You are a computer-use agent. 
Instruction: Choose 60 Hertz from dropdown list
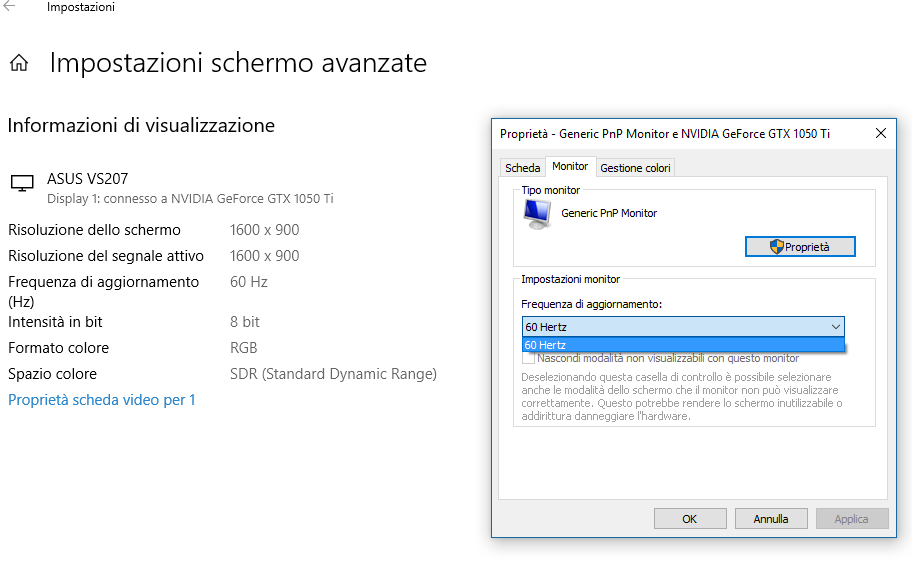(683, 345)
